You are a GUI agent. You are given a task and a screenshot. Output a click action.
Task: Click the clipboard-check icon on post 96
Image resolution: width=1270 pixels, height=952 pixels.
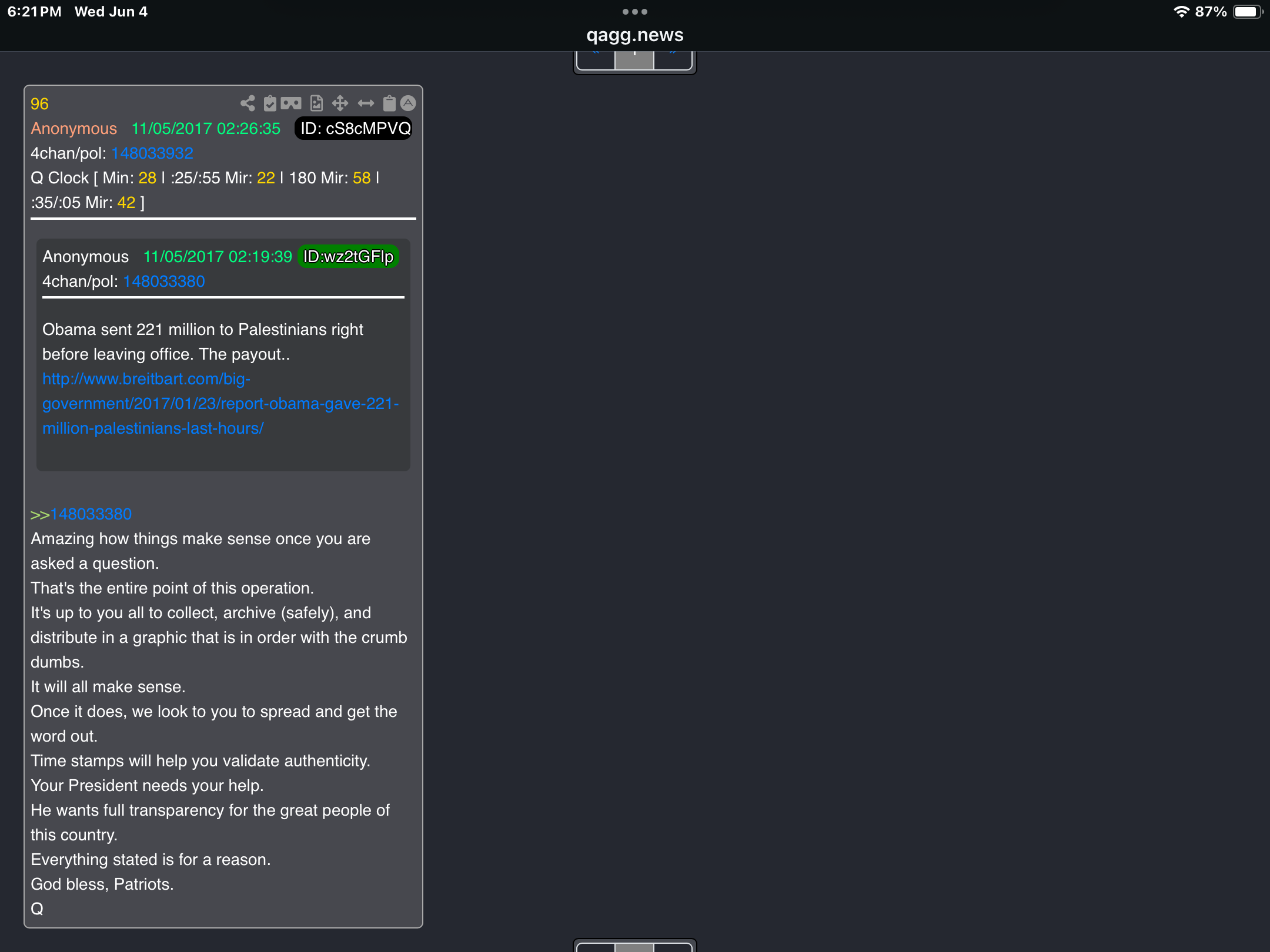click(270, 103)
